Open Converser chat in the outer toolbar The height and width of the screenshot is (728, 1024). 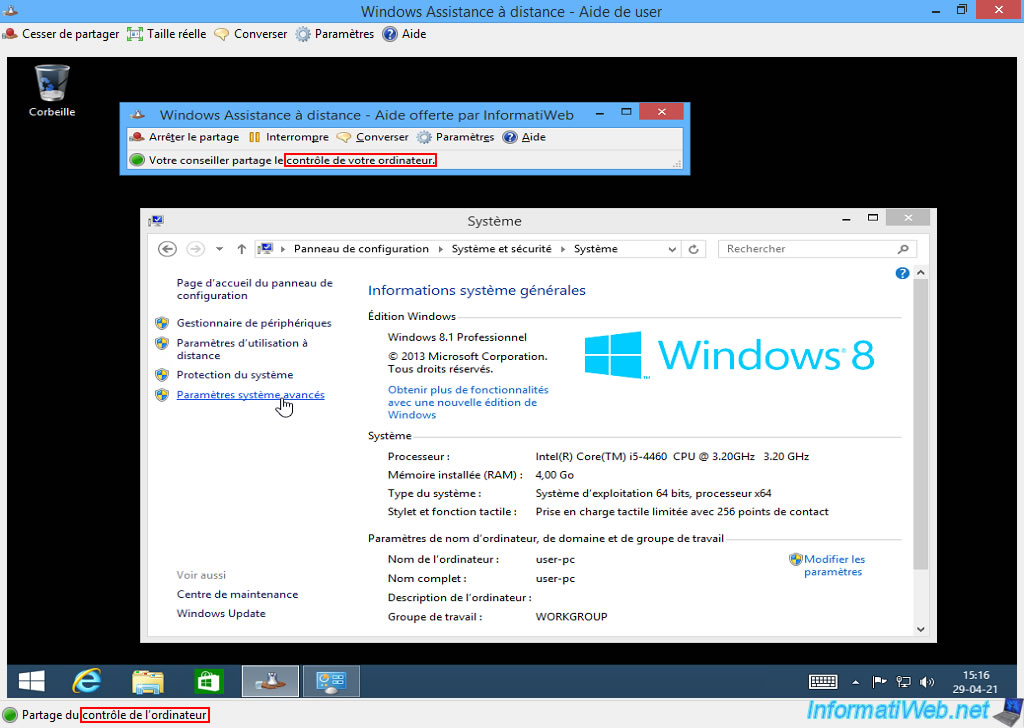click(251, 34)
